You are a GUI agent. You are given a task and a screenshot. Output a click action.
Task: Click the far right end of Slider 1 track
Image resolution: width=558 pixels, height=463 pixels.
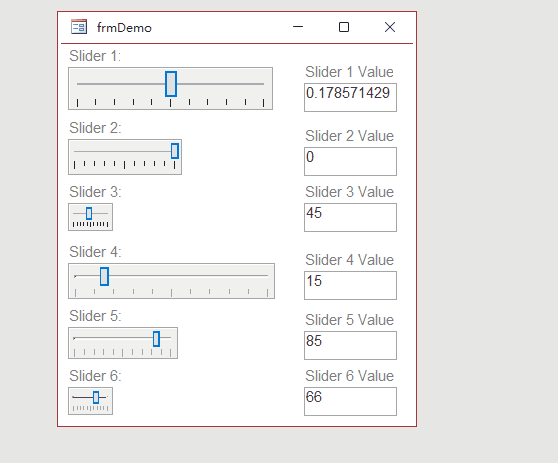263,84
